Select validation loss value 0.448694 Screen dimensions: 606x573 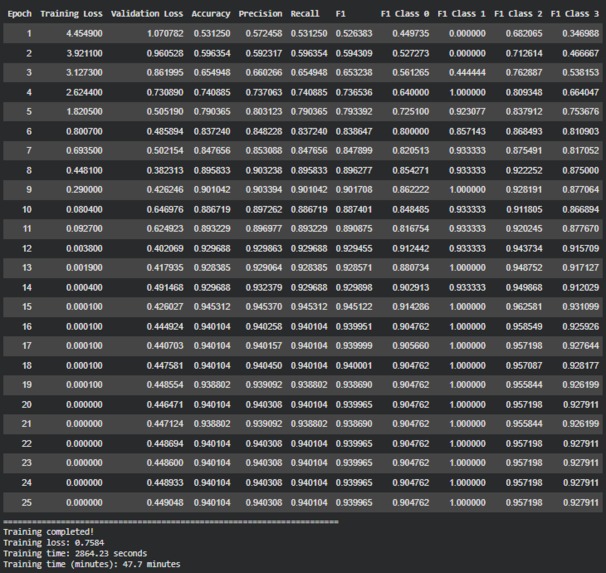tap(165, 444)
